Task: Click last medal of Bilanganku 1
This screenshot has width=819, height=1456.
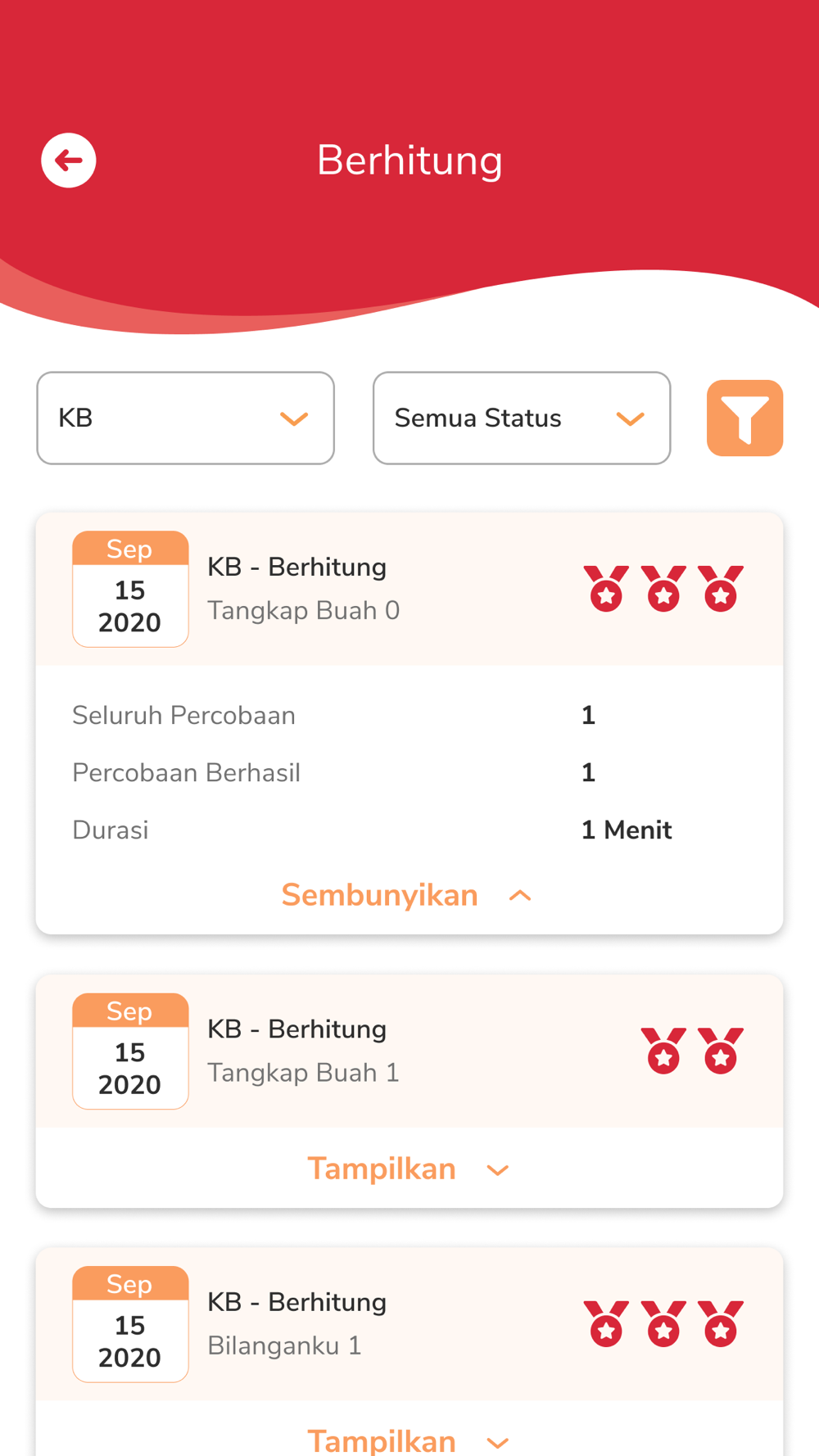Action: pyautogui.click(x=721, y=1324)
